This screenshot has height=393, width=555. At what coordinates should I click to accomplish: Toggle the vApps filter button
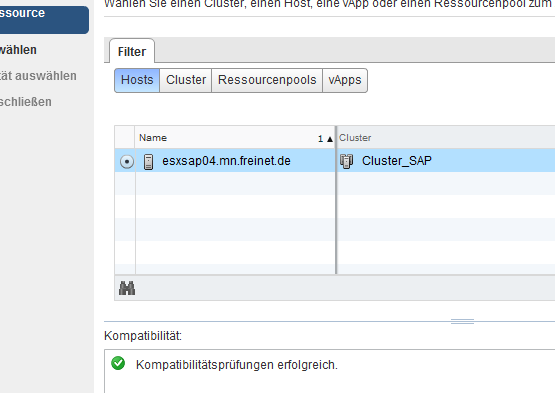[x=345, y=80]
